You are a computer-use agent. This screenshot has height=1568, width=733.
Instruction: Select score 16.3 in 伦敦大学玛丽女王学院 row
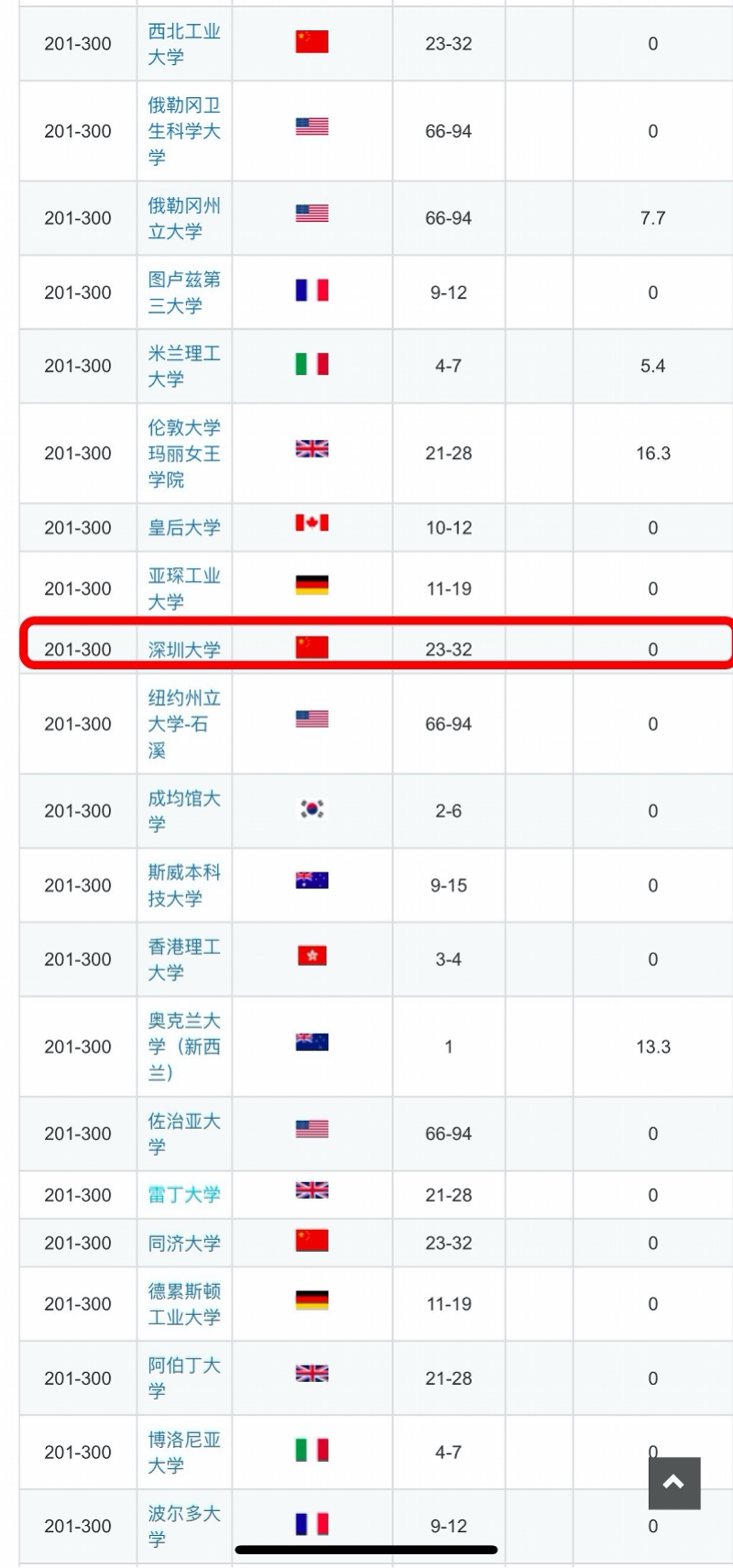click(653, 453)
